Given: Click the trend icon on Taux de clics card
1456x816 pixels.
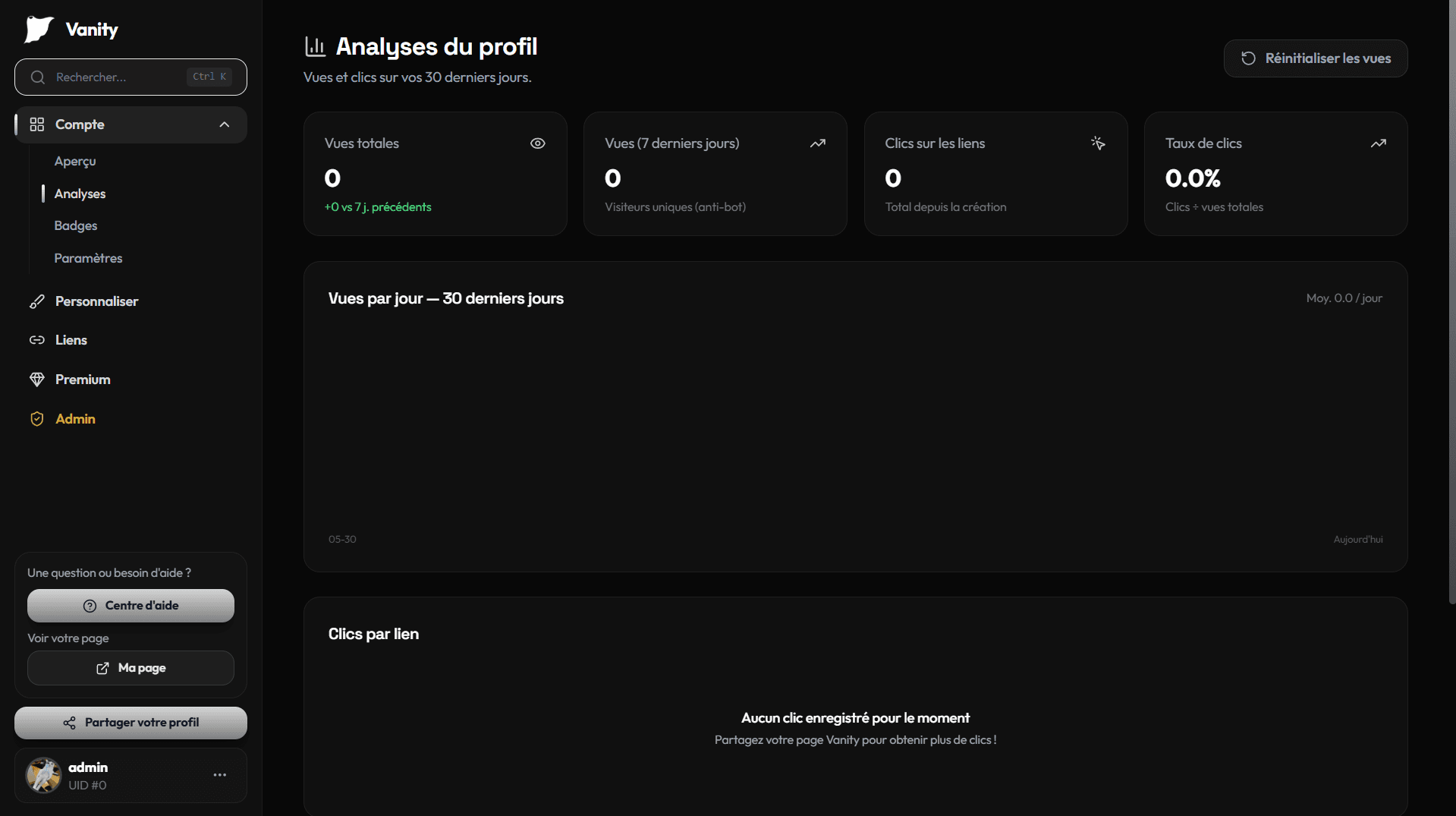Looking at the screenshot, I should click(1379, 143).
